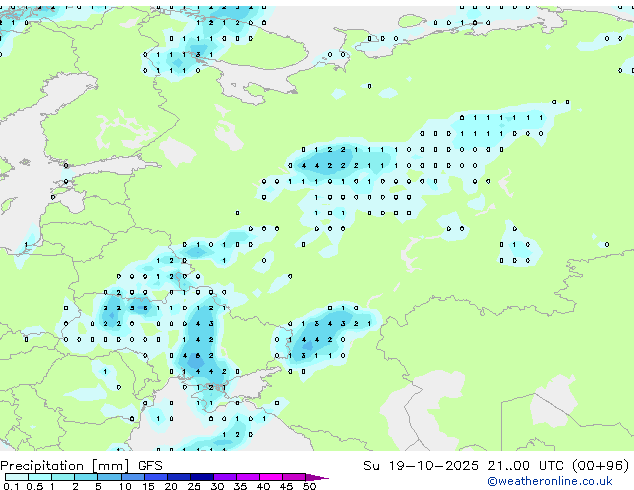Click the 5–10 mm legend swatch
The image size is (634, 490).
109,477
